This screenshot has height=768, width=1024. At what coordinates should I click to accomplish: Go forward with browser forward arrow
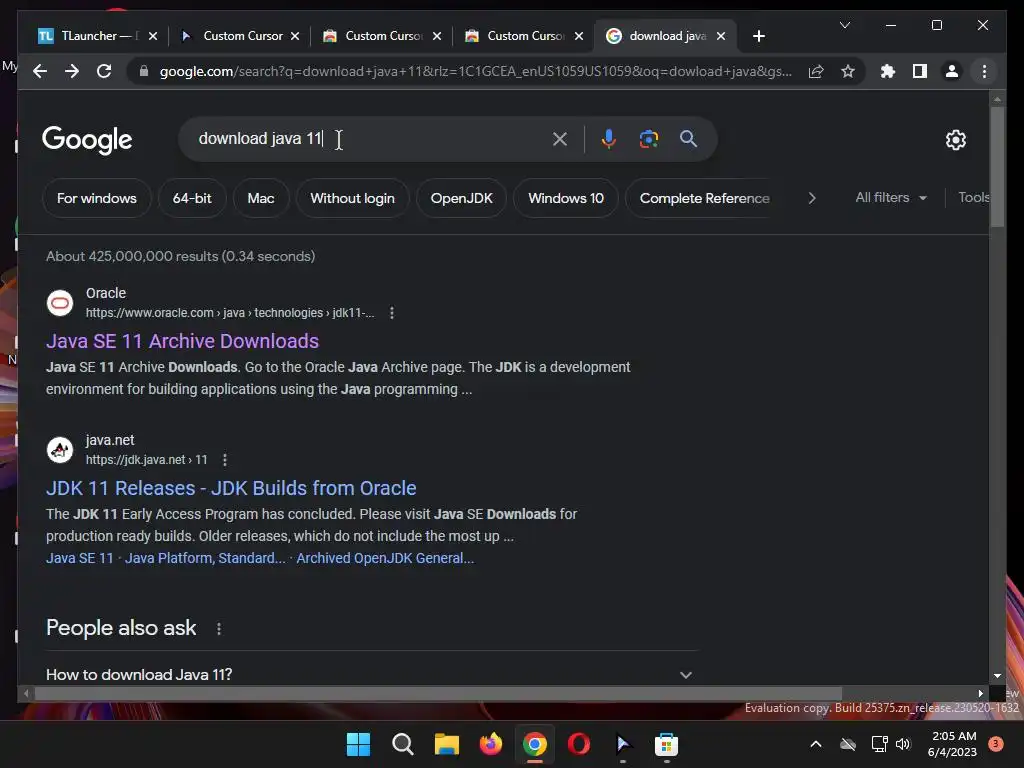[x=72, y=71]
